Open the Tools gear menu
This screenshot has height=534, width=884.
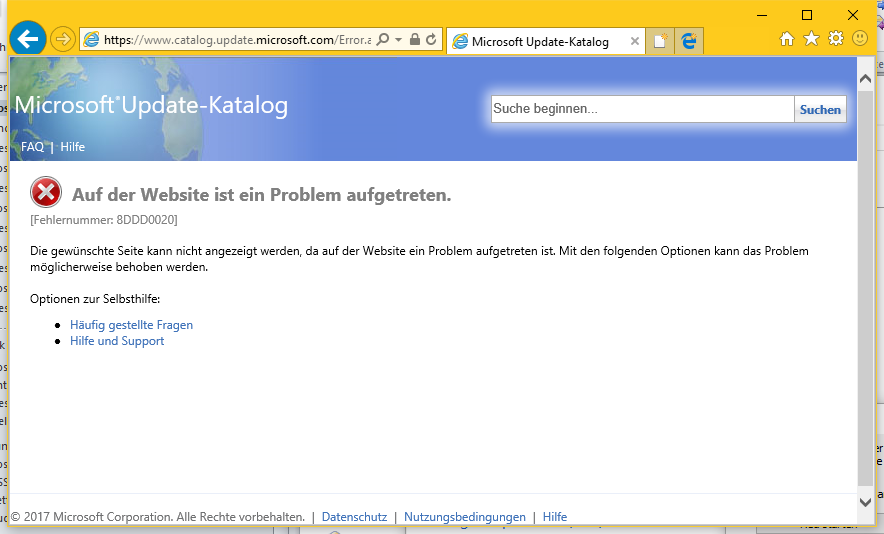click(x=836, y=38)
